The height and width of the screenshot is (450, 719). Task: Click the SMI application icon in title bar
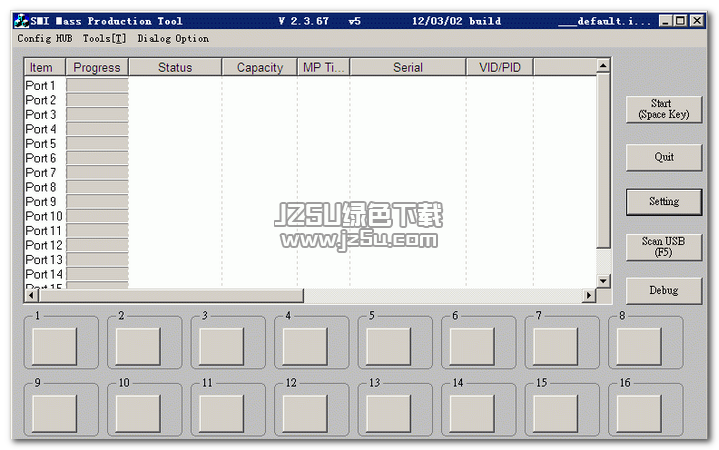(x=21, y=21)
